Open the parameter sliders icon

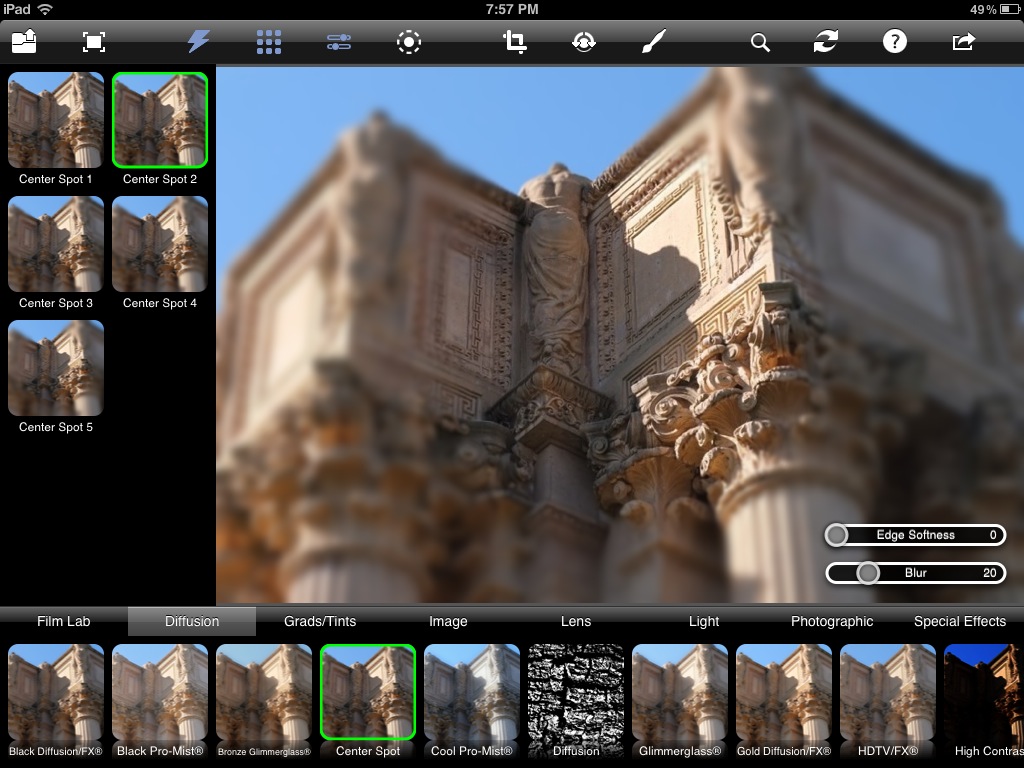click(339, 42)
